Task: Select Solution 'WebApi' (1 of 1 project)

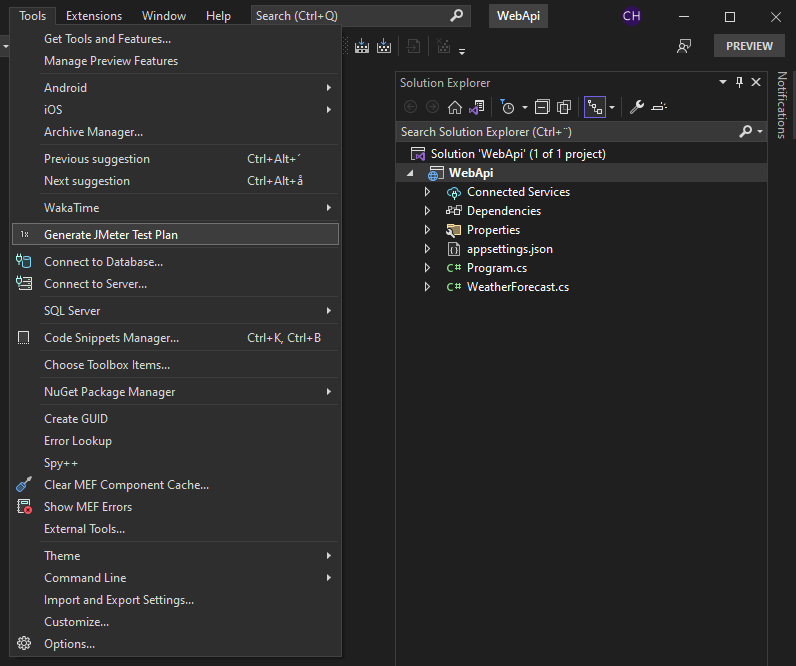Action: coord(518,154)
